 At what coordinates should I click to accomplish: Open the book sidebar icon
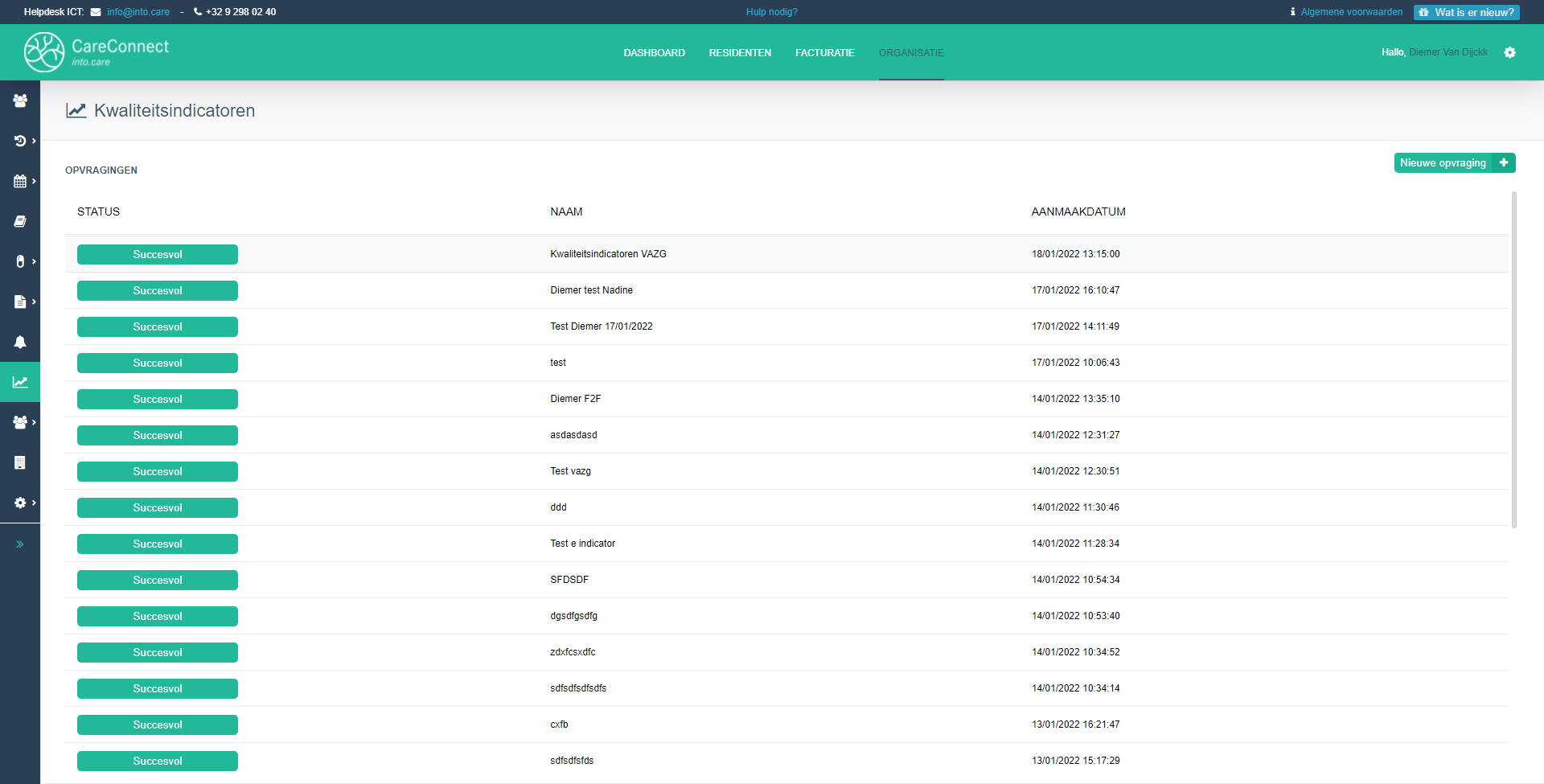[20, 221]
